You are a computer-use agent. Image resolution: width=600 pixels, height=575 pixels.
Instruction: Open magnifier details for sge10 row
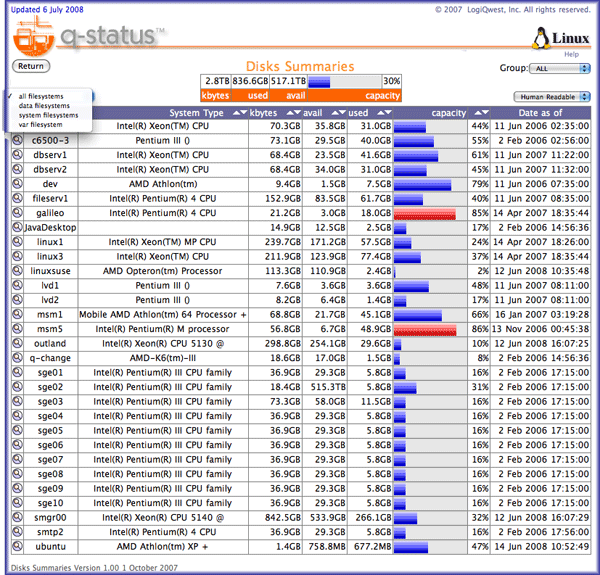pos(17,503)
